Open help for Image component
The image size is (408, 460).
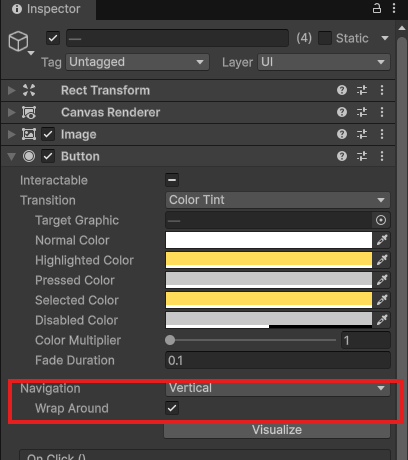coord(342,134)
